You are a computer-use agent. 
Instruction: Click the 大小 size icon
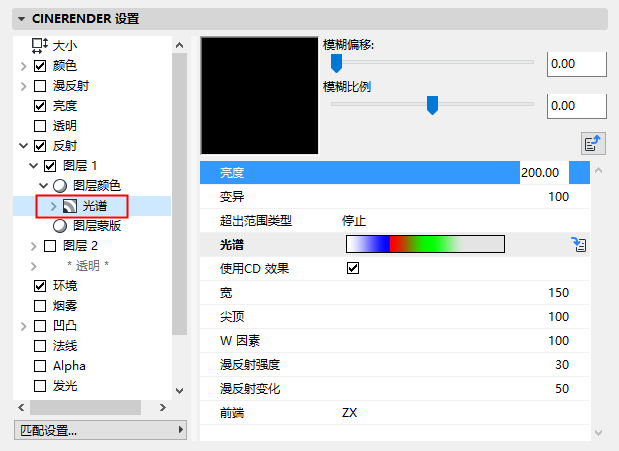pyautogui.click(x=39, y=46)
